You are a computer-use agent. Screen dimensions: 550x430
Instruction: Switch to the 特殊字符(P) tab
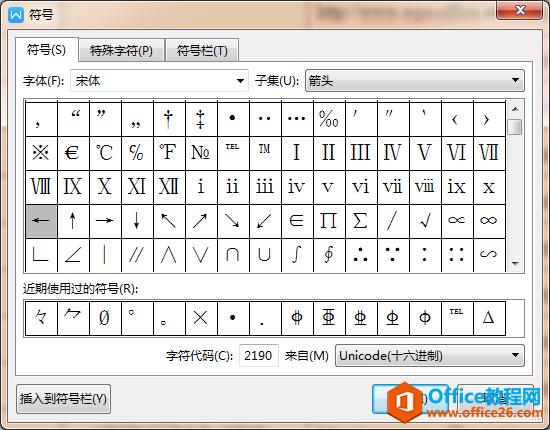point(121,51)
